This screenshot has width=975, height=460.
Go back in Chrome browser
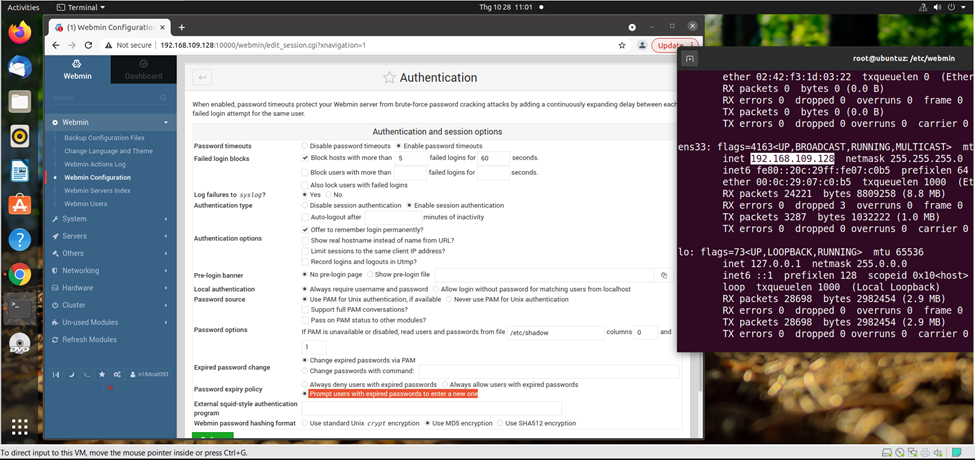pyautogui.click(x=56, y=45)
